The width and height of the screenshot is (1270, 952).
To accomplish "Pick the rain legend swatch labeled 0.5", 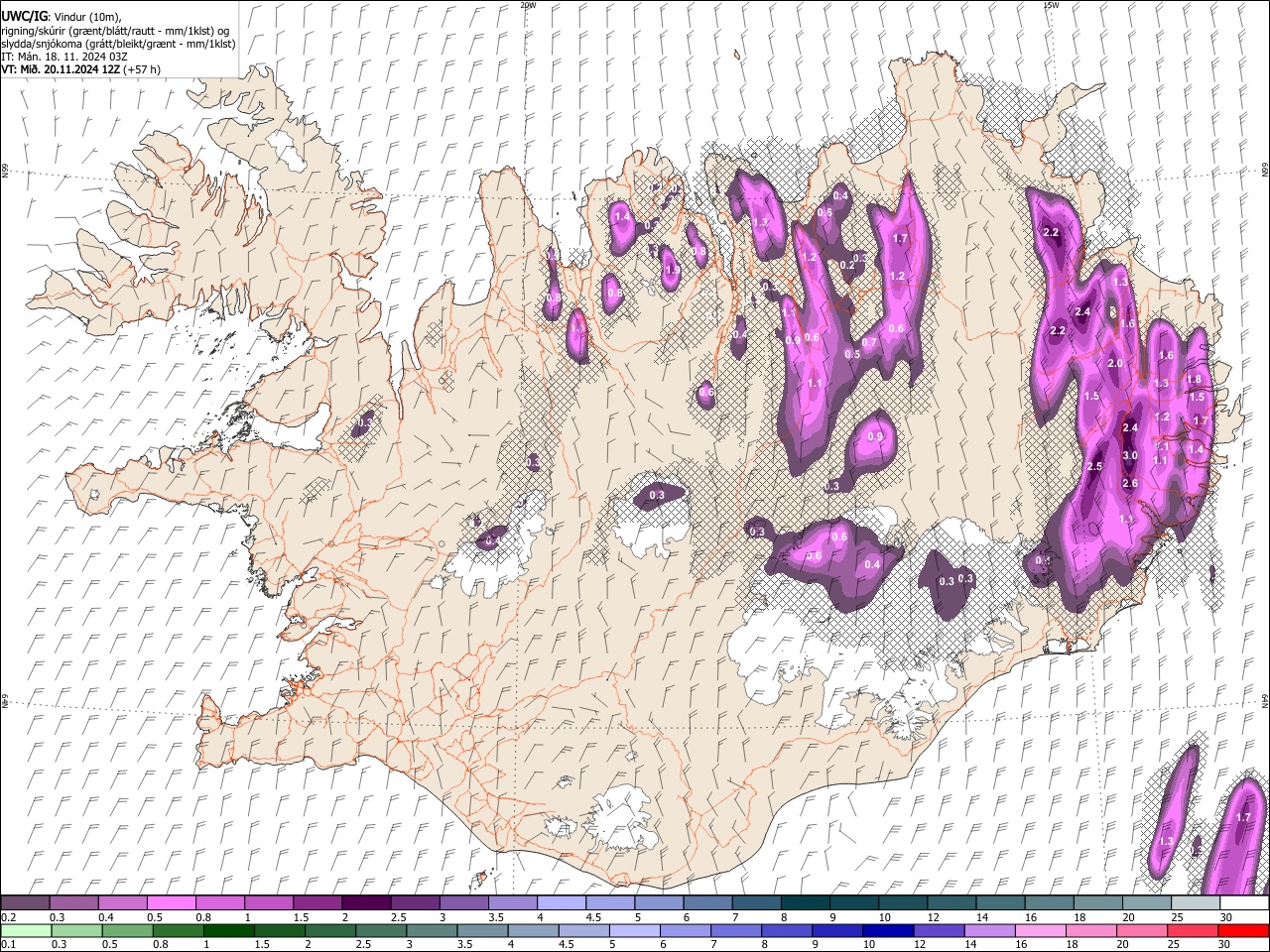I will pos(127,930).
